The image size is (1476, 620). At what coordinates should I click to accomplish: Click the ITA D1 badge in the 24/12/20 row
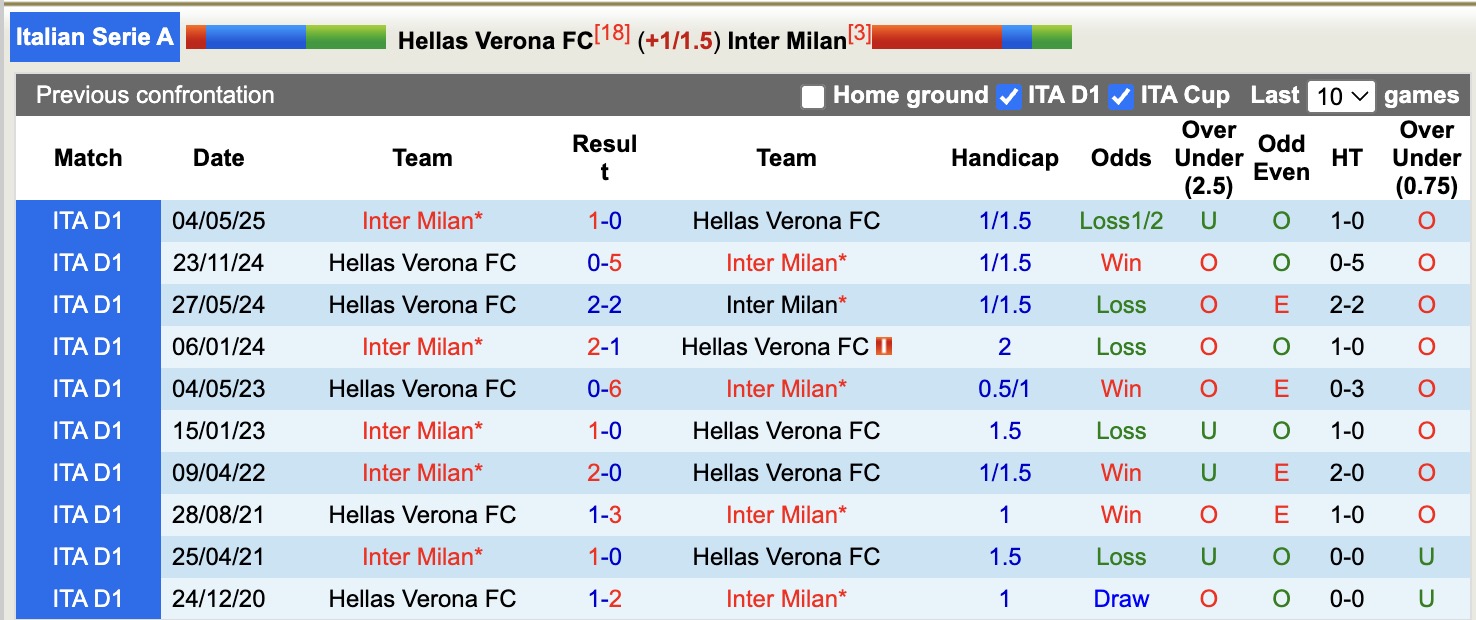coord(88,598)
